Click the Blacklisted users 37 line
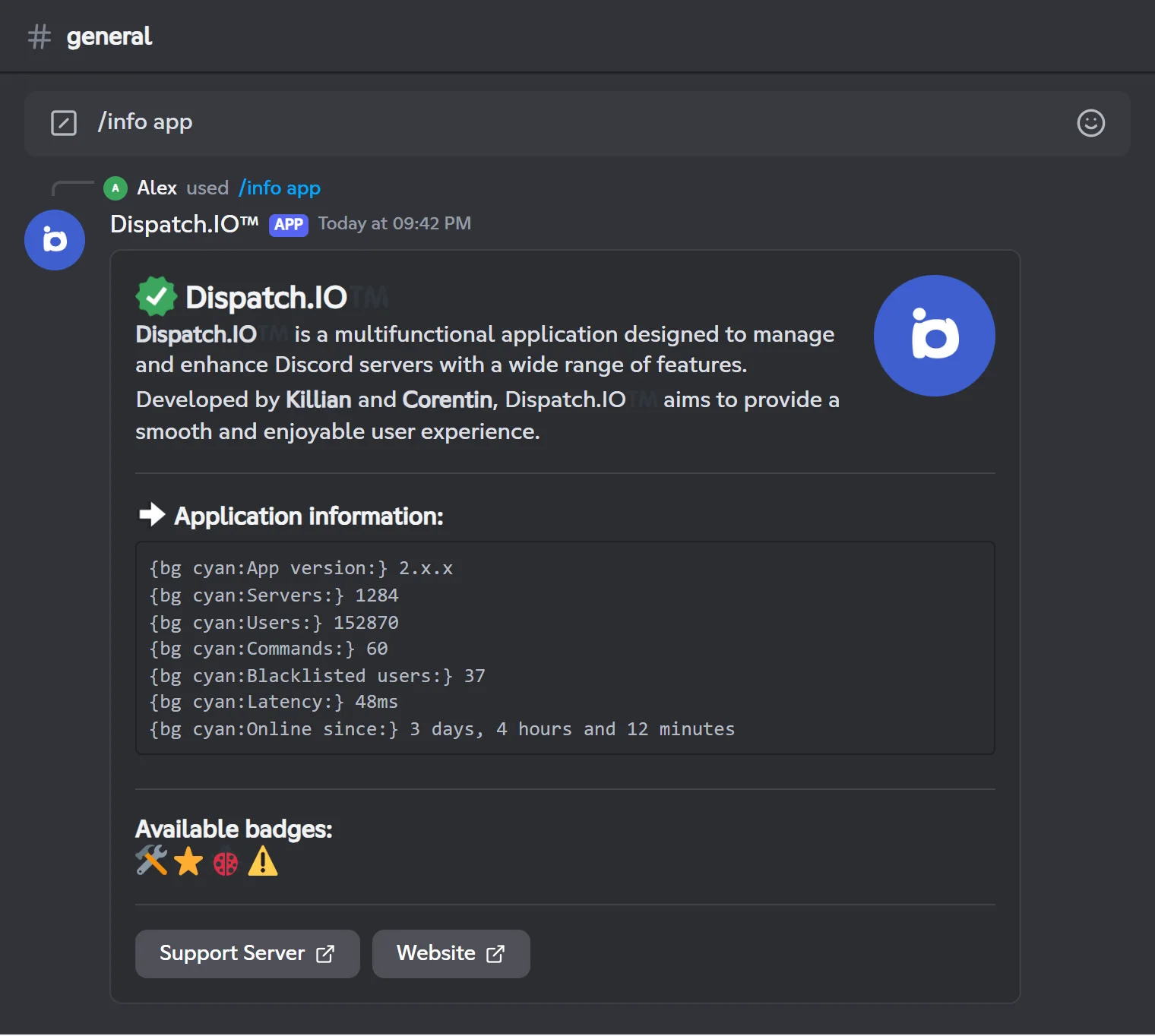This screenshot has width=1155, height=1036. (x=317, y=676)
